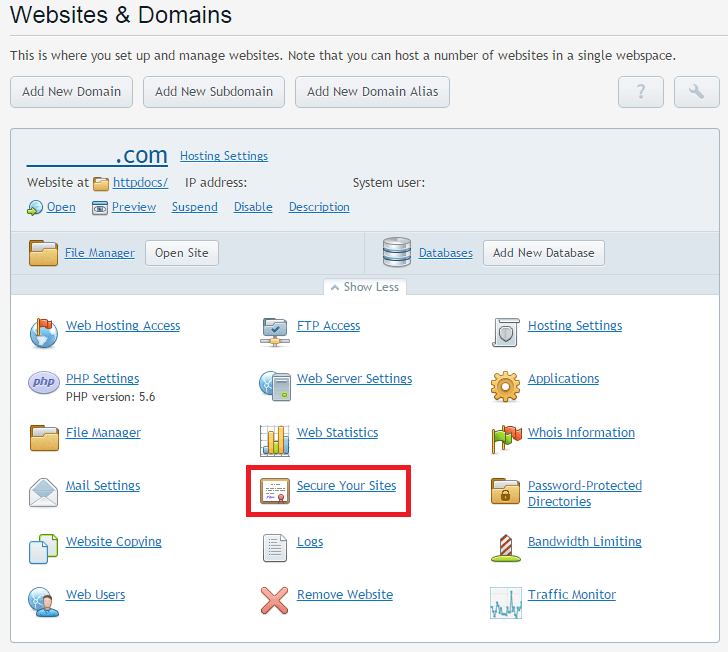
Task: Click the Suspend link
Action: pos(194,207)
